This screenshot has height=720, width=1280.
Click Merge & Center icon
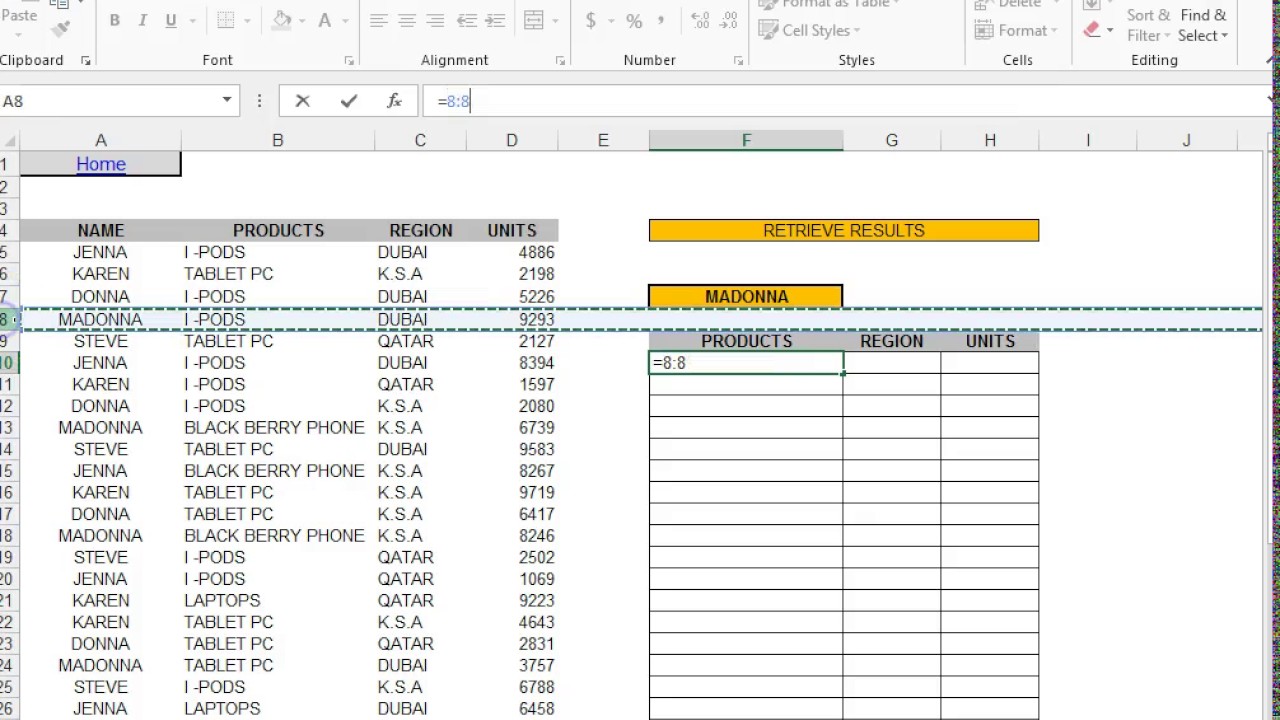[x=533, y=21]
